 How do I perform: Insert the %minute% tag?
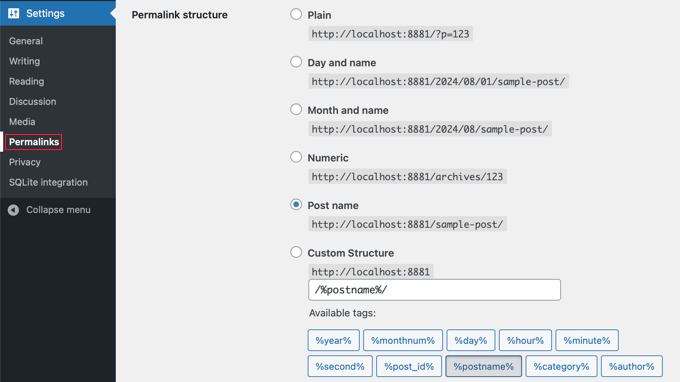pos(587,340)
